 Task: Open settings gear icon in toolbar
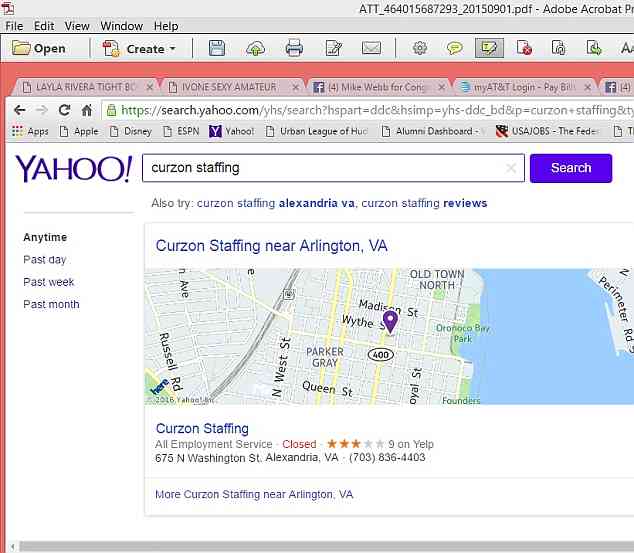pos(420,48)
